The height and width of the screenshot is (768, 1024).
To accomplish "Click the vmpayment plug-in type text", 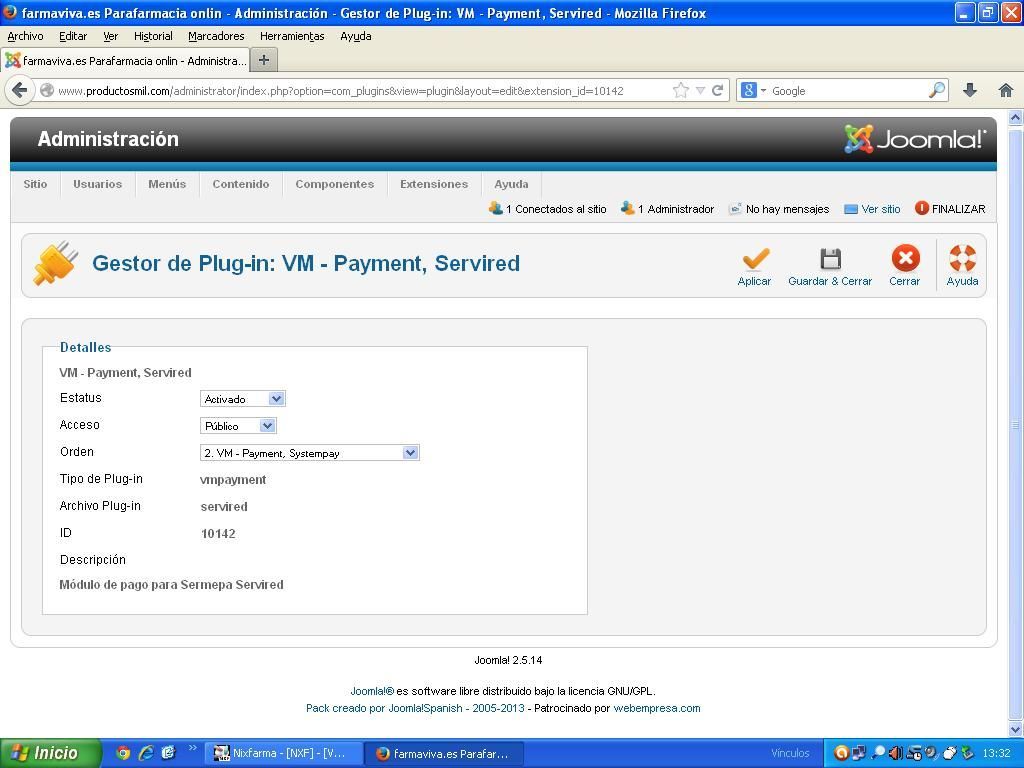I will tap(233, 480).
